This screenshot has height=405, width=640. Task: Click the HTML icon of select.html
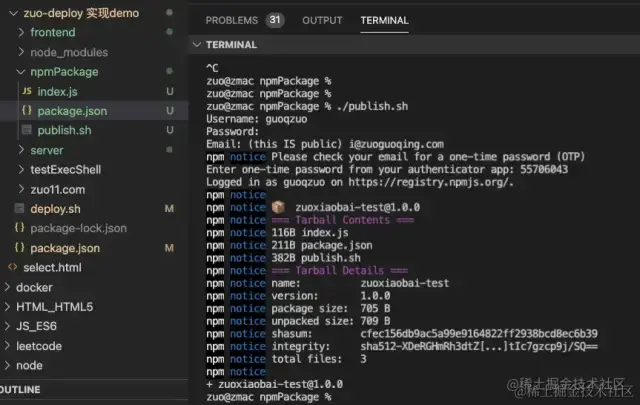click(13, 267)
